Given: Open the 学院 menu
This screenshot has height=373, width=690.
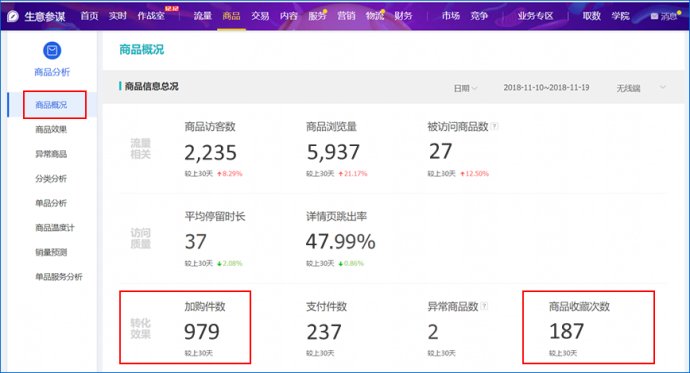Looking at the screenshot, I should coord(620,16).
